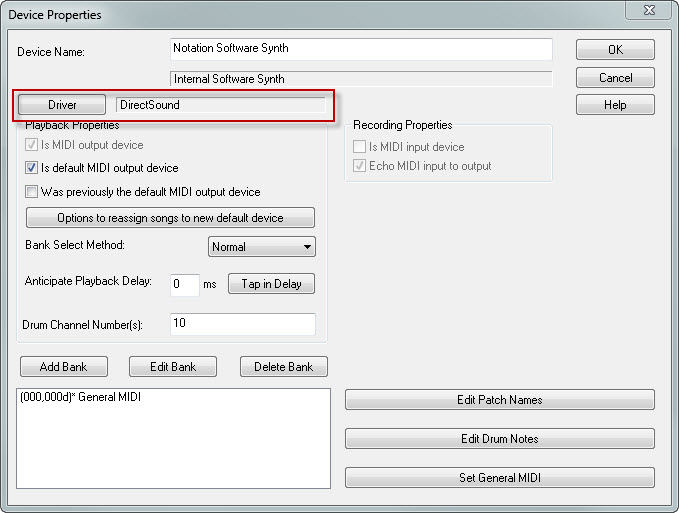The width and height of the screenshot is (679, 513).
Task: Open the Bank Select Method dropdown
Action: 262,246
